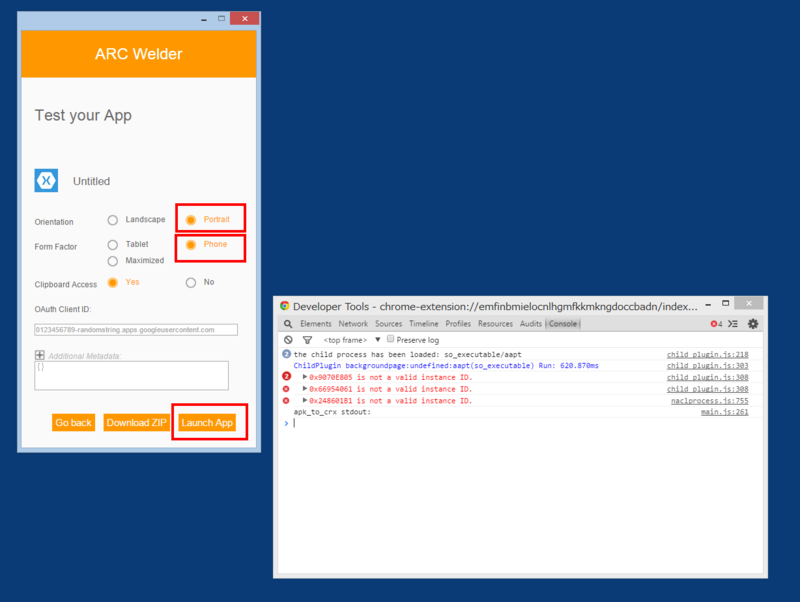Expand the 0x248601B1 error message
This screenshot has height=602, width=800.
305,400
